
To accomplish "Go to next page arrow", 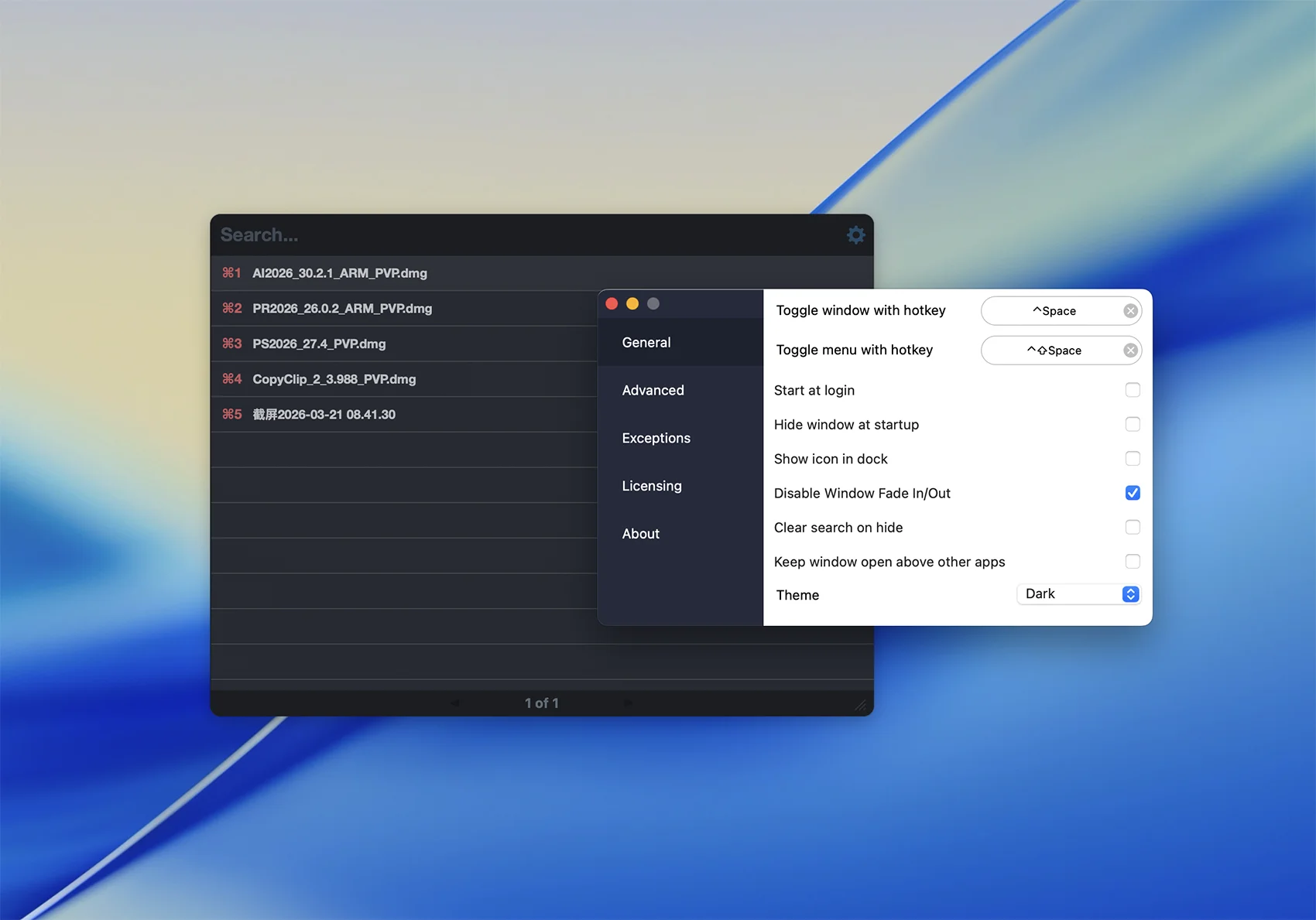I will pyautogui.click(x=628, y=703).
